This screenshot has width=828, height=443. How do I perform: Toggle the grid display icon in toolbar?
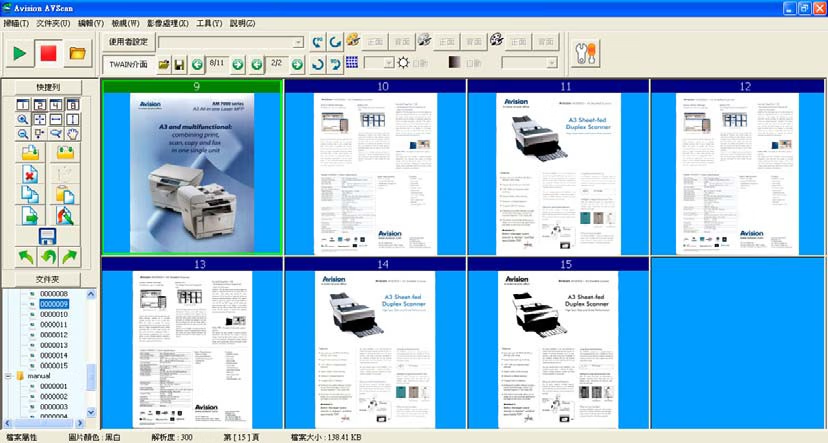click(x=352, y=63)
